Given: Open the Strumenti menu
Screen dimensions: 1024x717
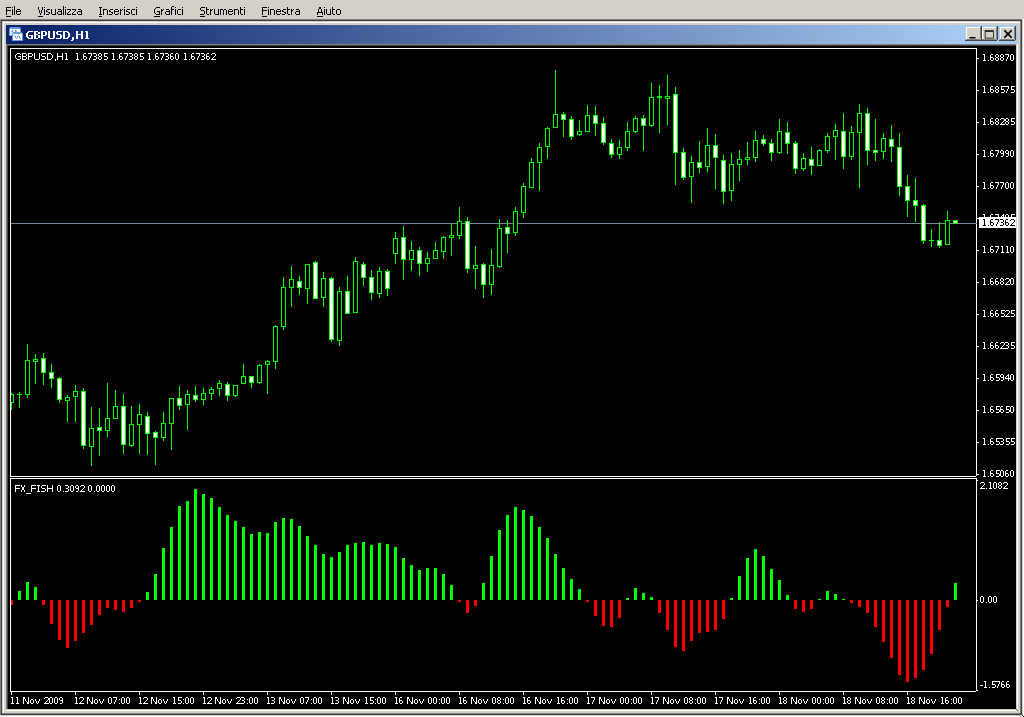Looking at the screenshot, I should pos(222,11).
